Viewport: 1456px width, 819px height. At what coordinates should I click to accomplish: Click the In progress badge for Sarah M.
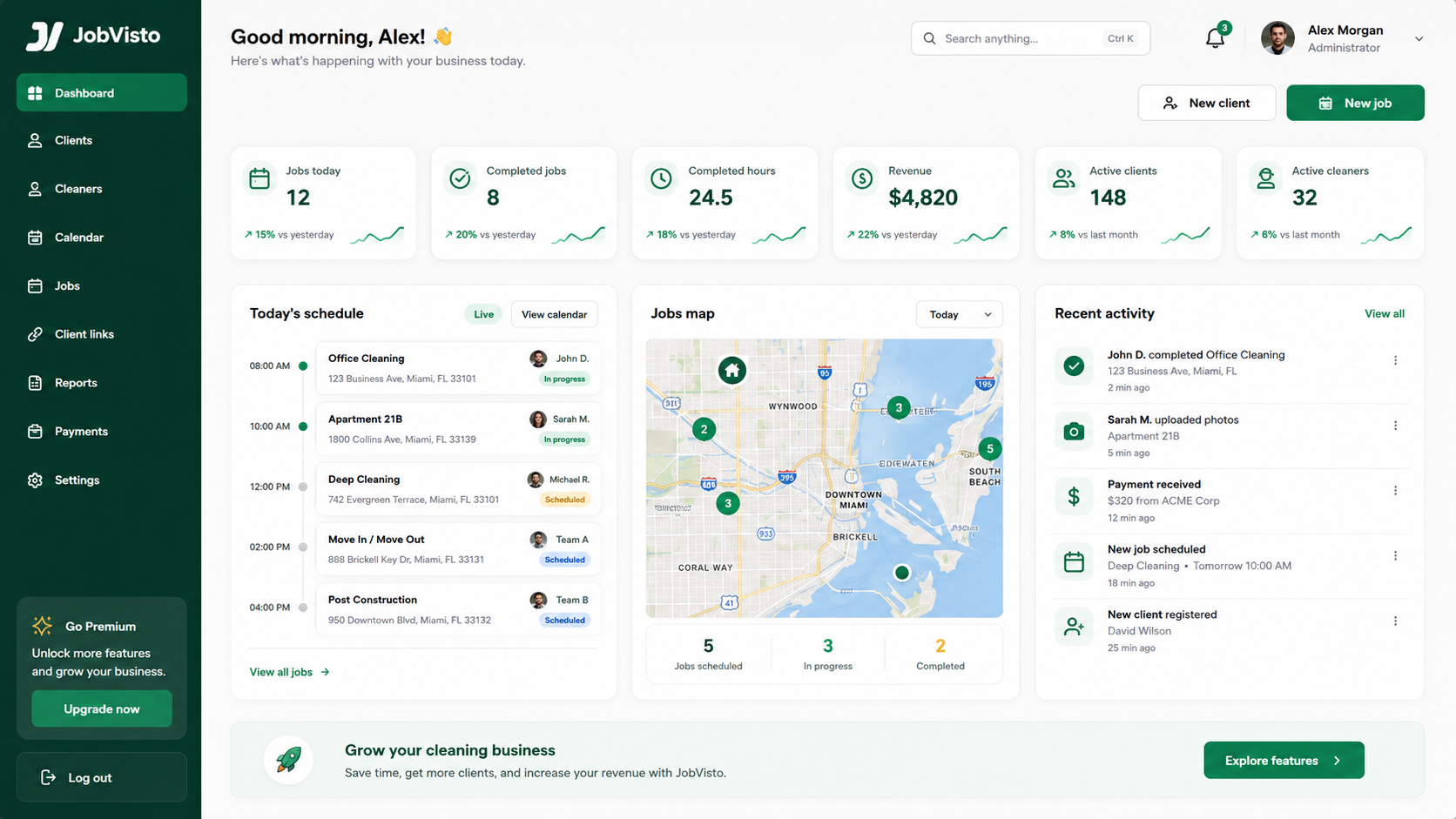[x=564, y=440]
